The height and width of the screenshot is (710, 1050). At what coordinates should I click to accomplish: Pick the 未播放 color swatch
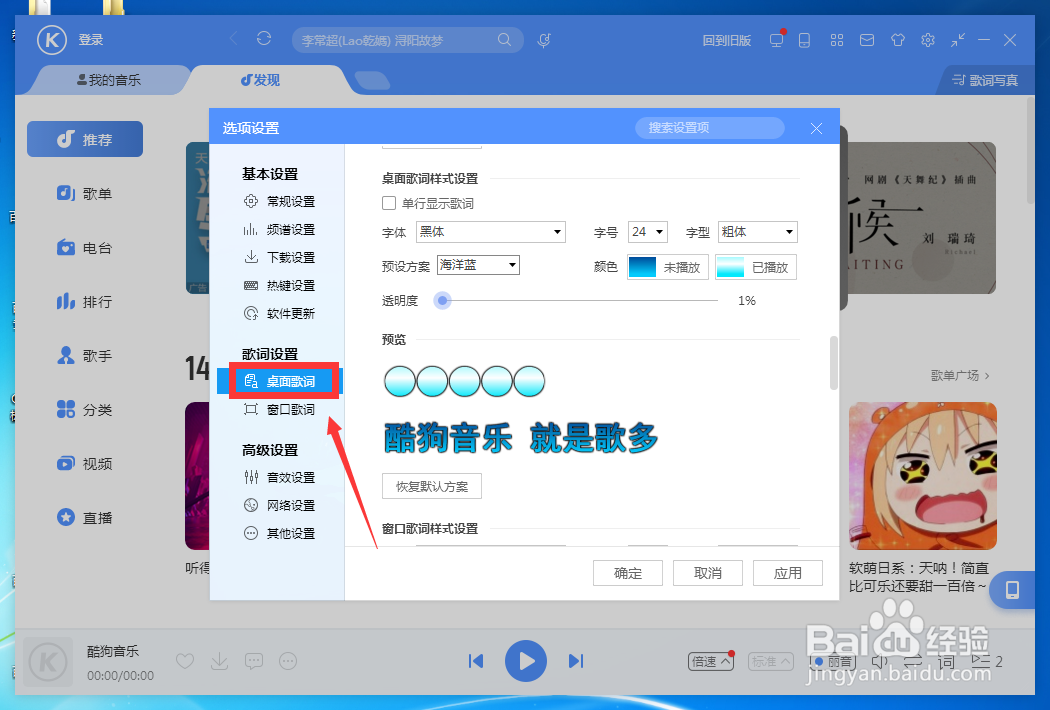pos(668,267)
